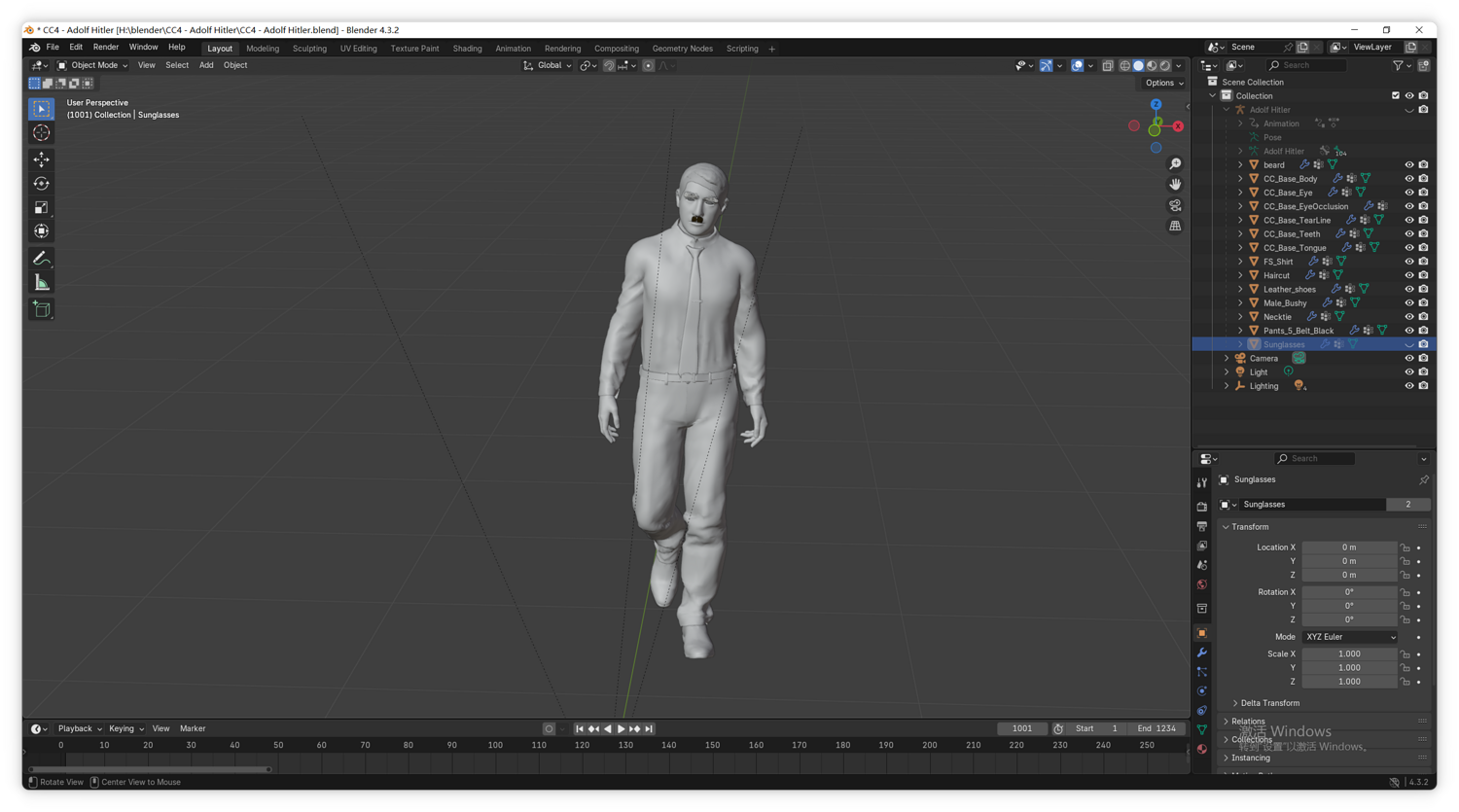Open the Modifiers wrench properties tab
Viewport: 1459px width, 812px height.
[x=1202, y=653]
